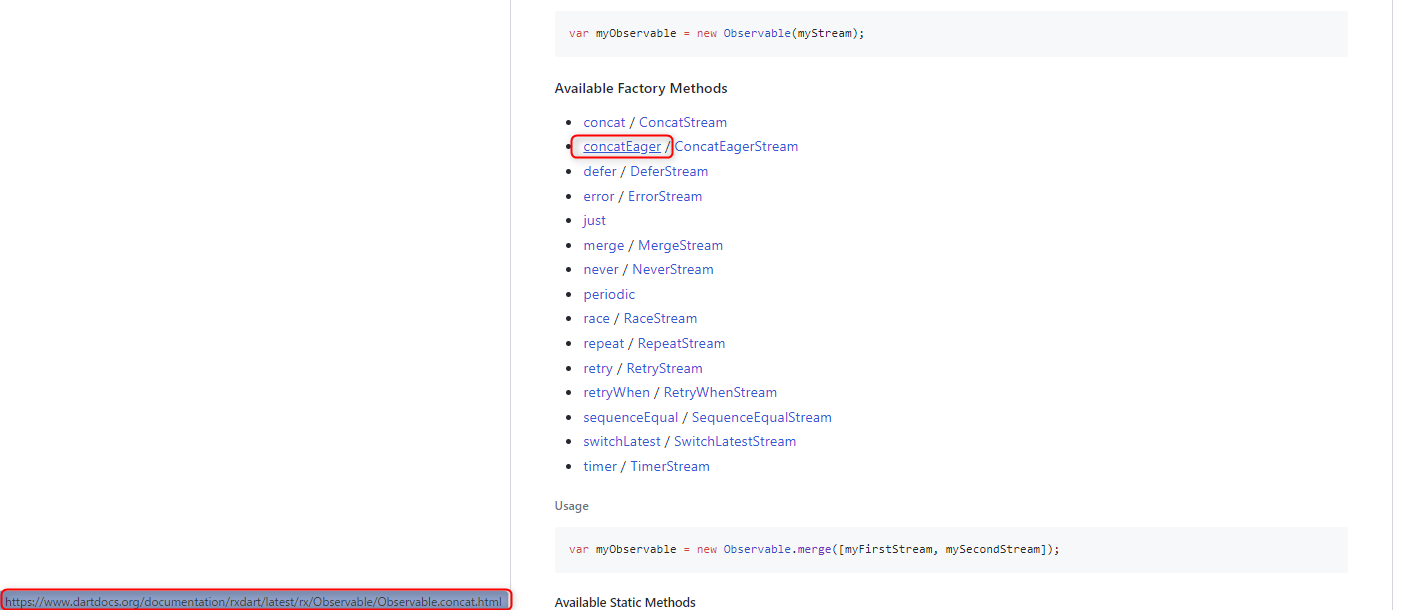This screenshot has height=610, width=1416.
Task: Click the Observable.concat URL in the status bar
Action: 256,599
